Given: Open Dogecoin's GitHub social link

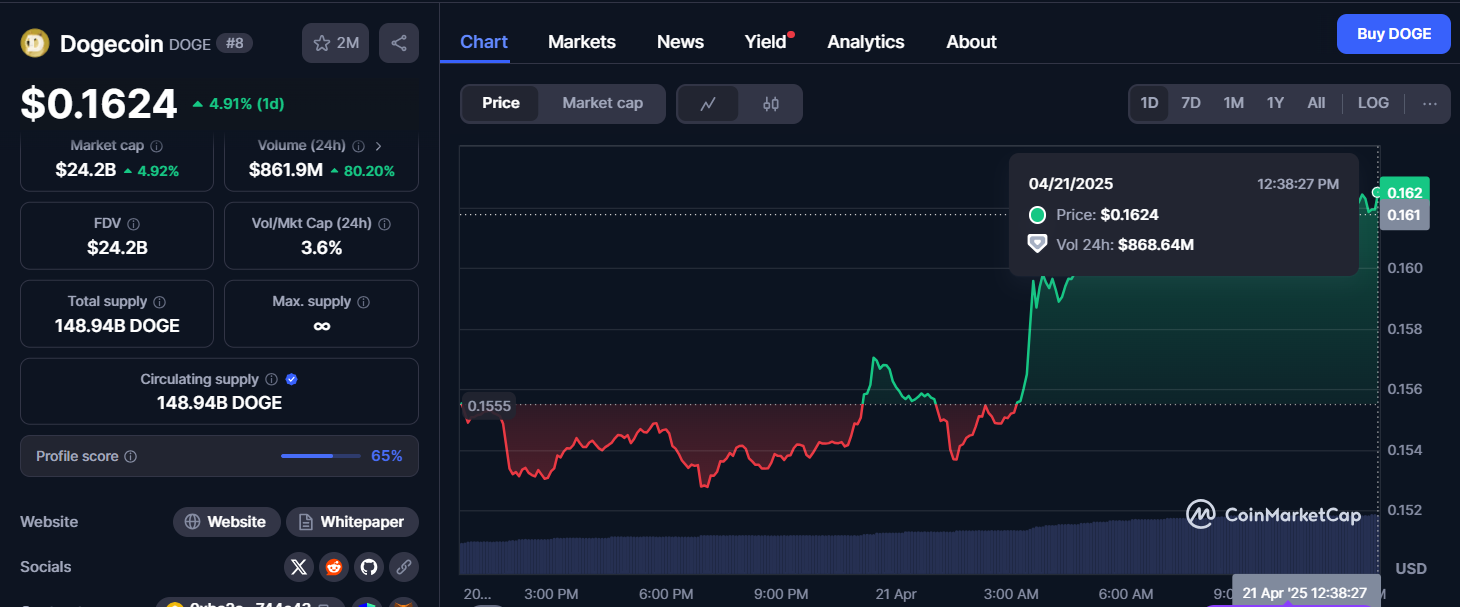Looking at the screenshot, I should pyautogui.click(x=369, y=567).
